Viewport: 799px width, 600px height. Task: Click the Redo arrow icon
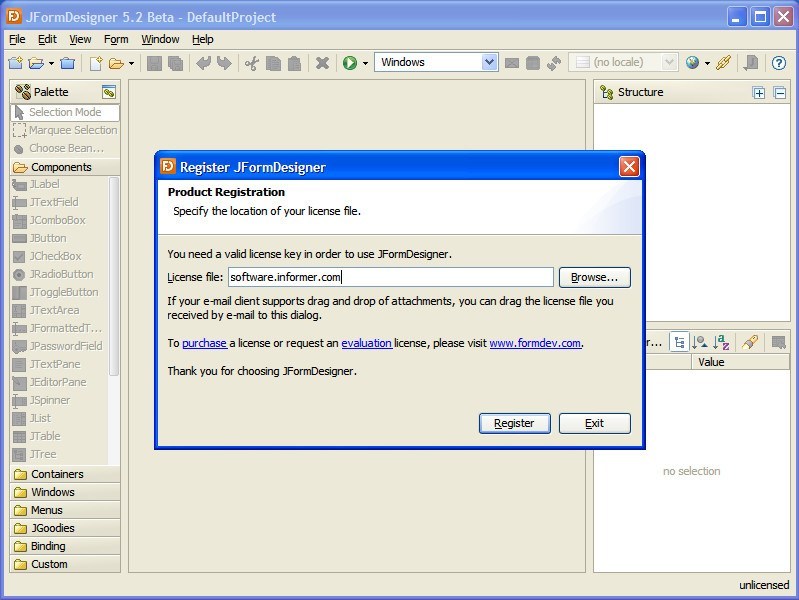[224, 63]
